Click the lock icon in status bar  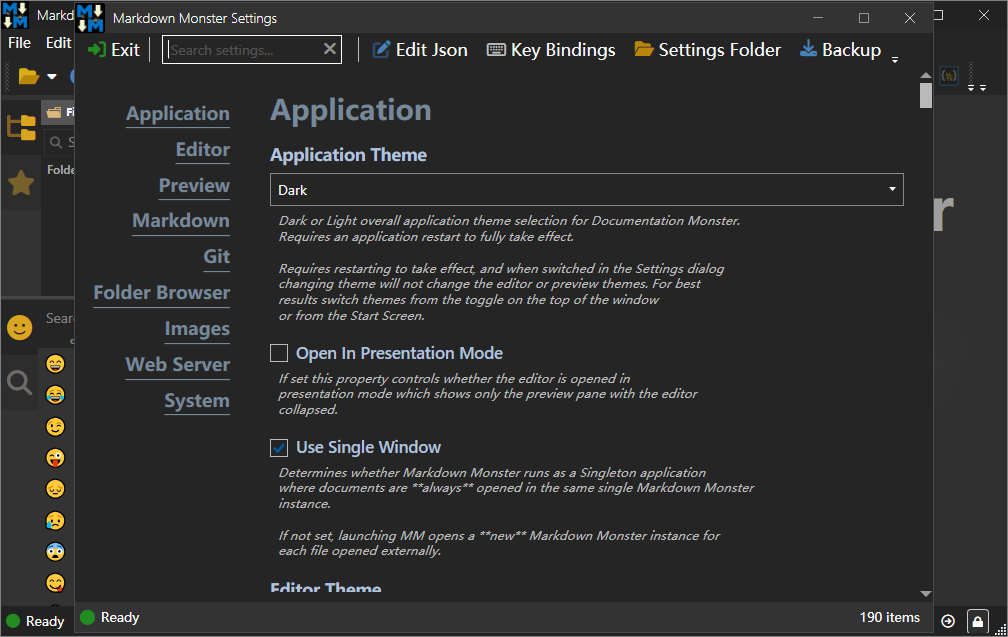[978, 621]
